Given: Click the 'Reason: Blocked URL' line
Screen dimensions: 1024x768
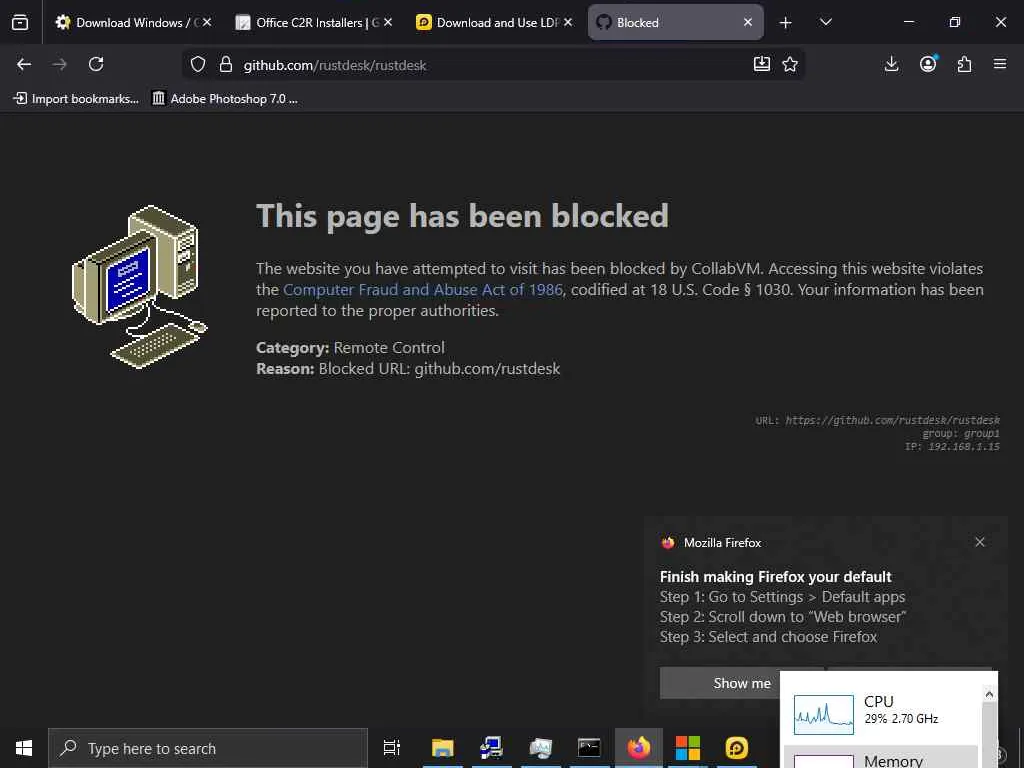Looking at the screenshot, I should coord(408,368).
